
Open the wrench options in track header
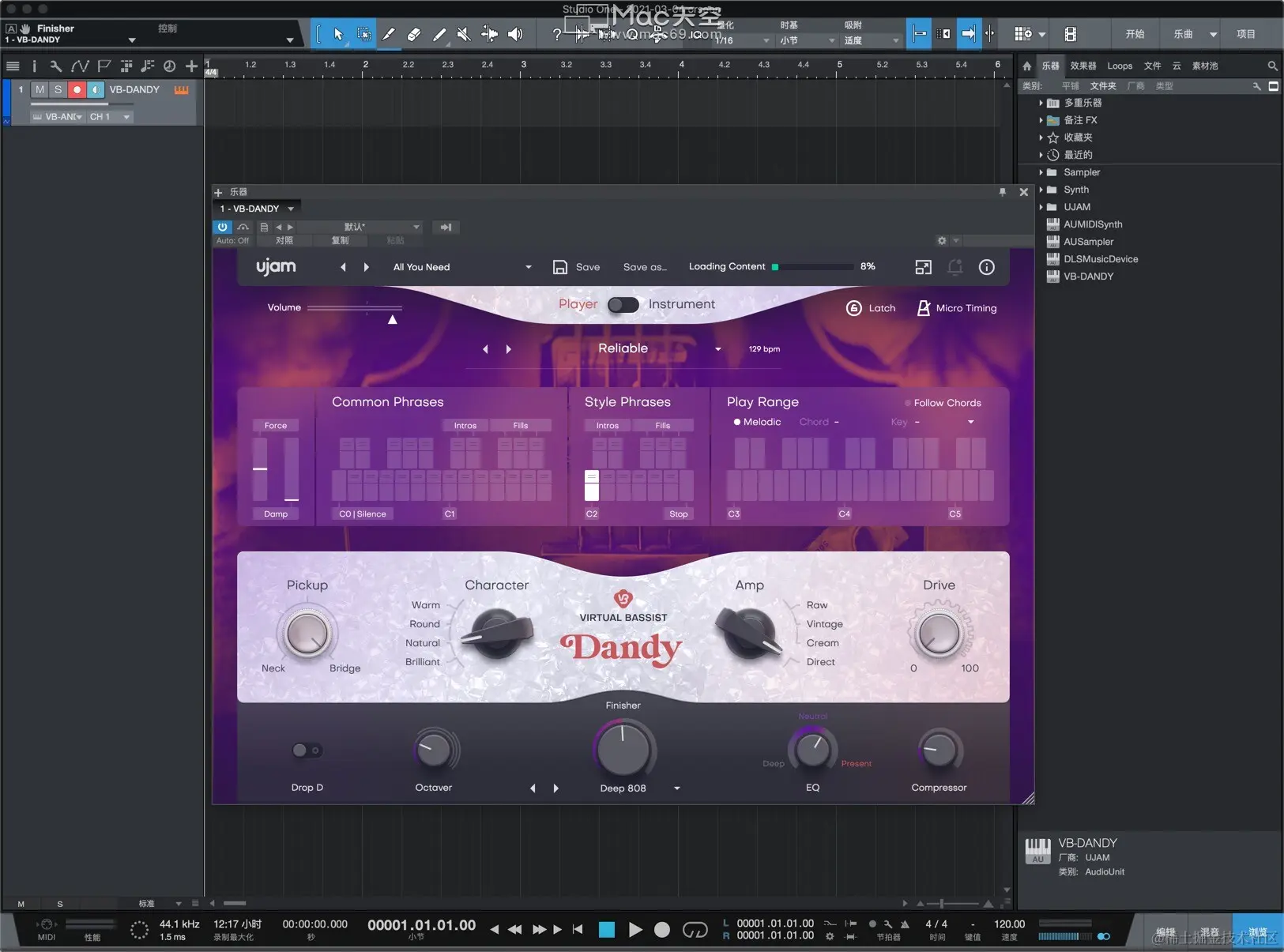point(55,66)
